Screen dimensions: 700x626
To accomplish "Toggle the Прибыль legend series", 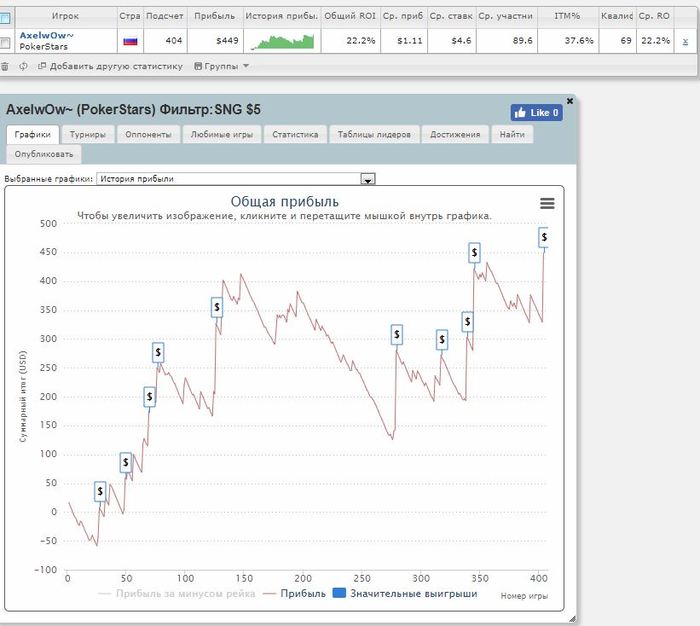I will point(295,594).
